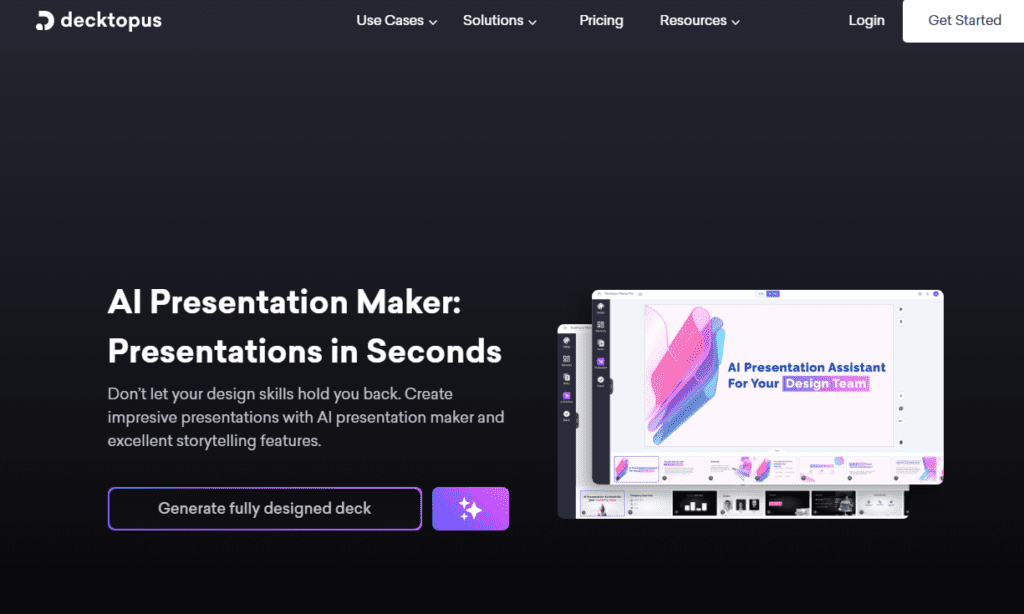The width and height of the screenshot is (1024, 614).
Task: Select the Login link
Action: (x=866, y=21)
